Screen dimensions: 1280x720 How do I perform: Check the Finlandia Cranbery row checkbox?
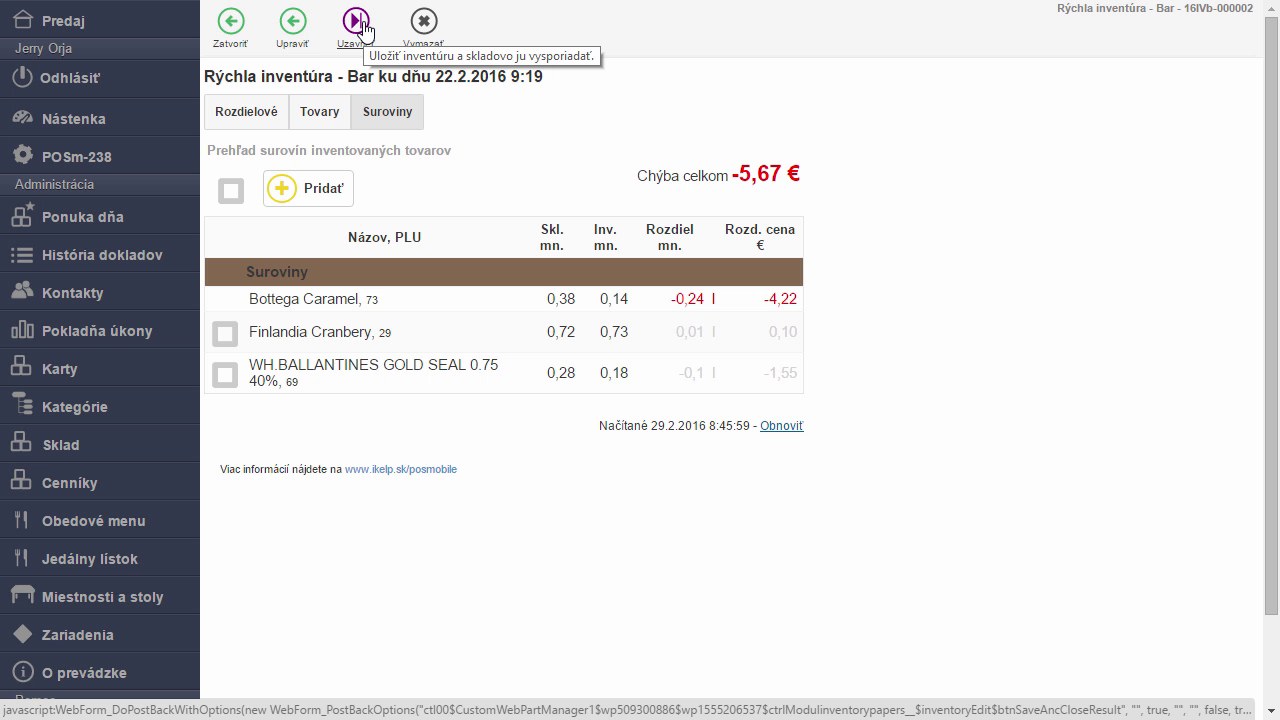click(225, 333)
